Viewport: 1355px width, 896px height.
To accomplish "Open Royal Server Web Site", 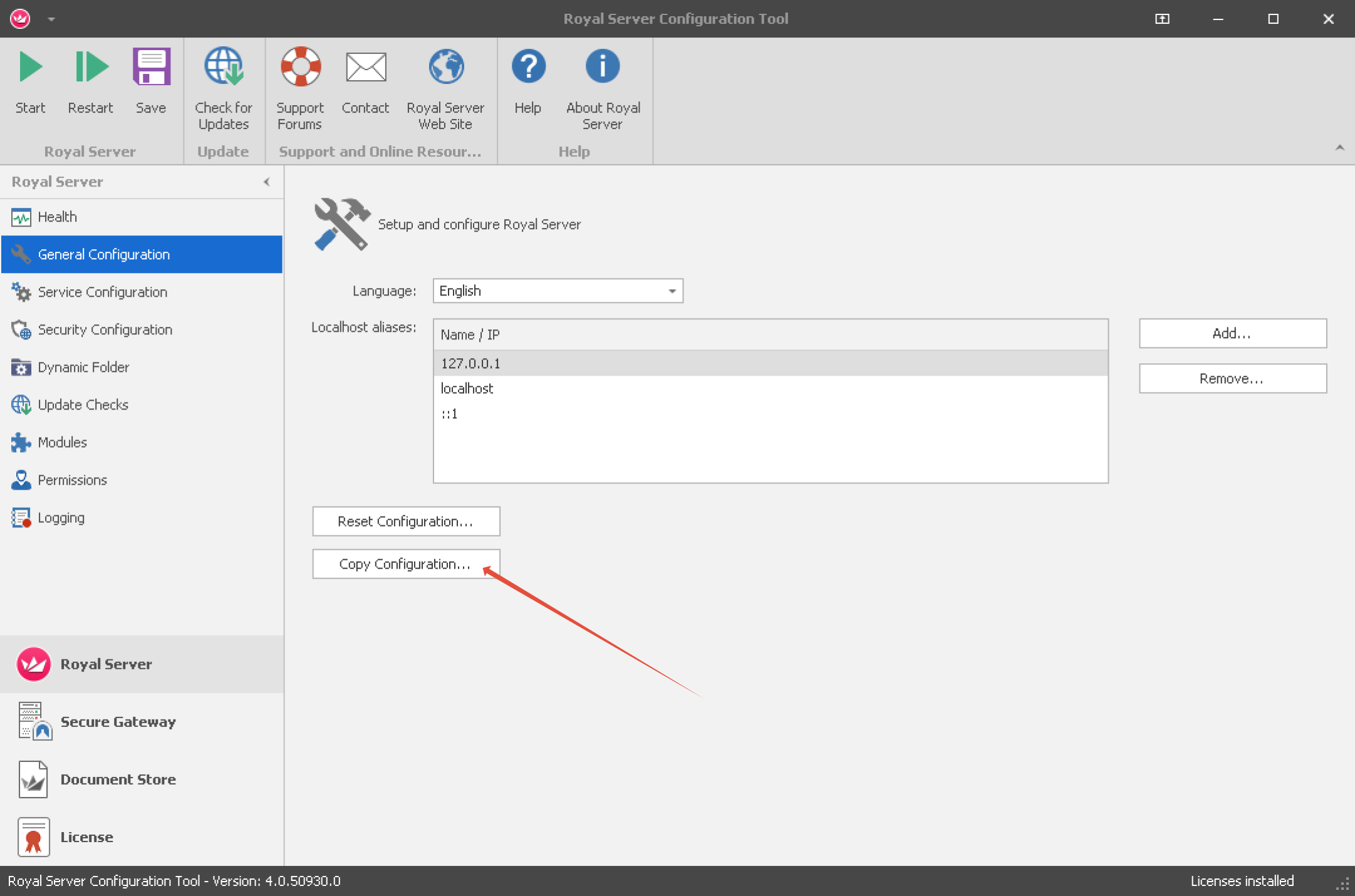I will click(x=445, y=68).
